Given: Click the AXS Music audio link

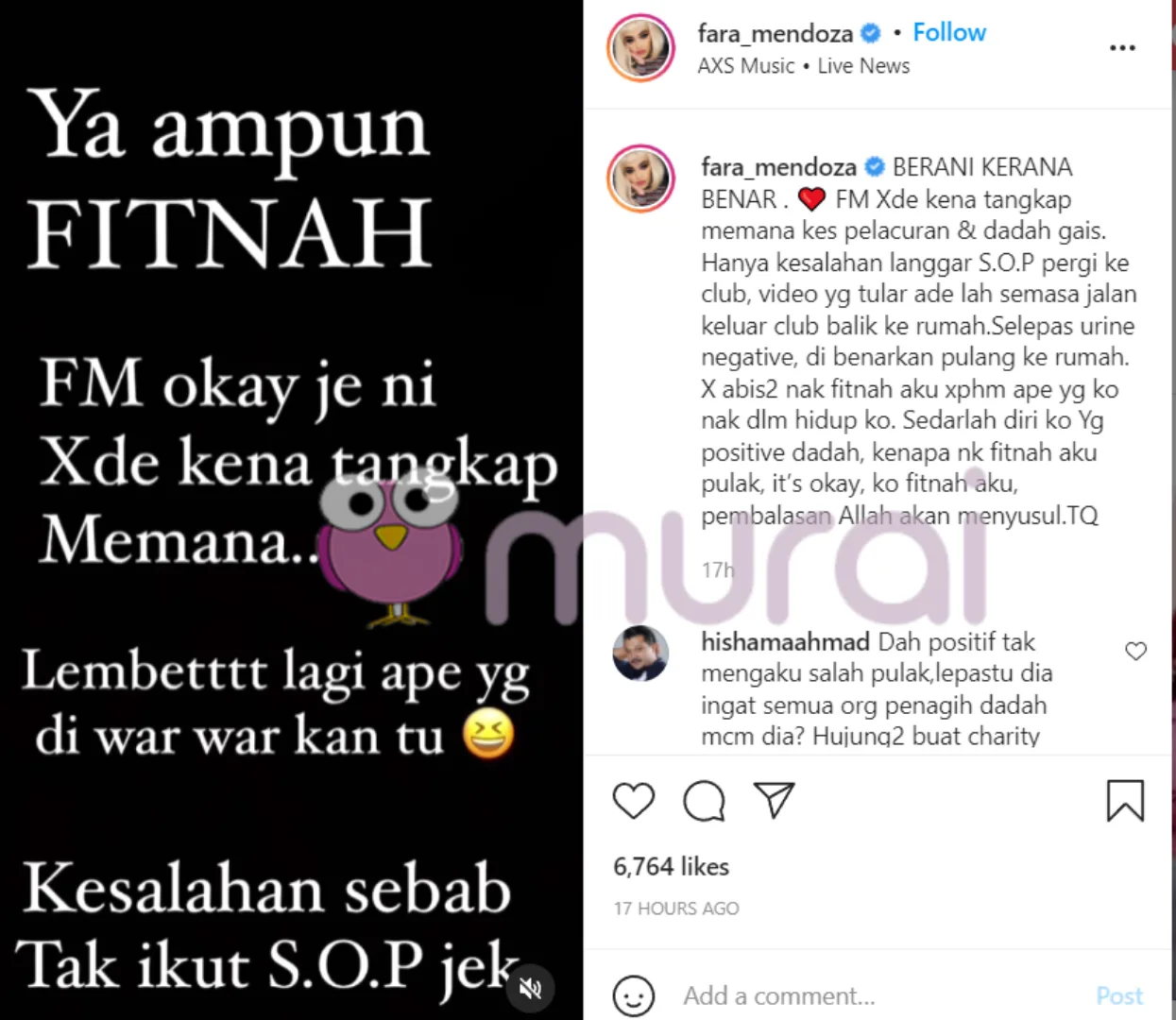Looking at the screenshot, I should [x=746, y=66].
